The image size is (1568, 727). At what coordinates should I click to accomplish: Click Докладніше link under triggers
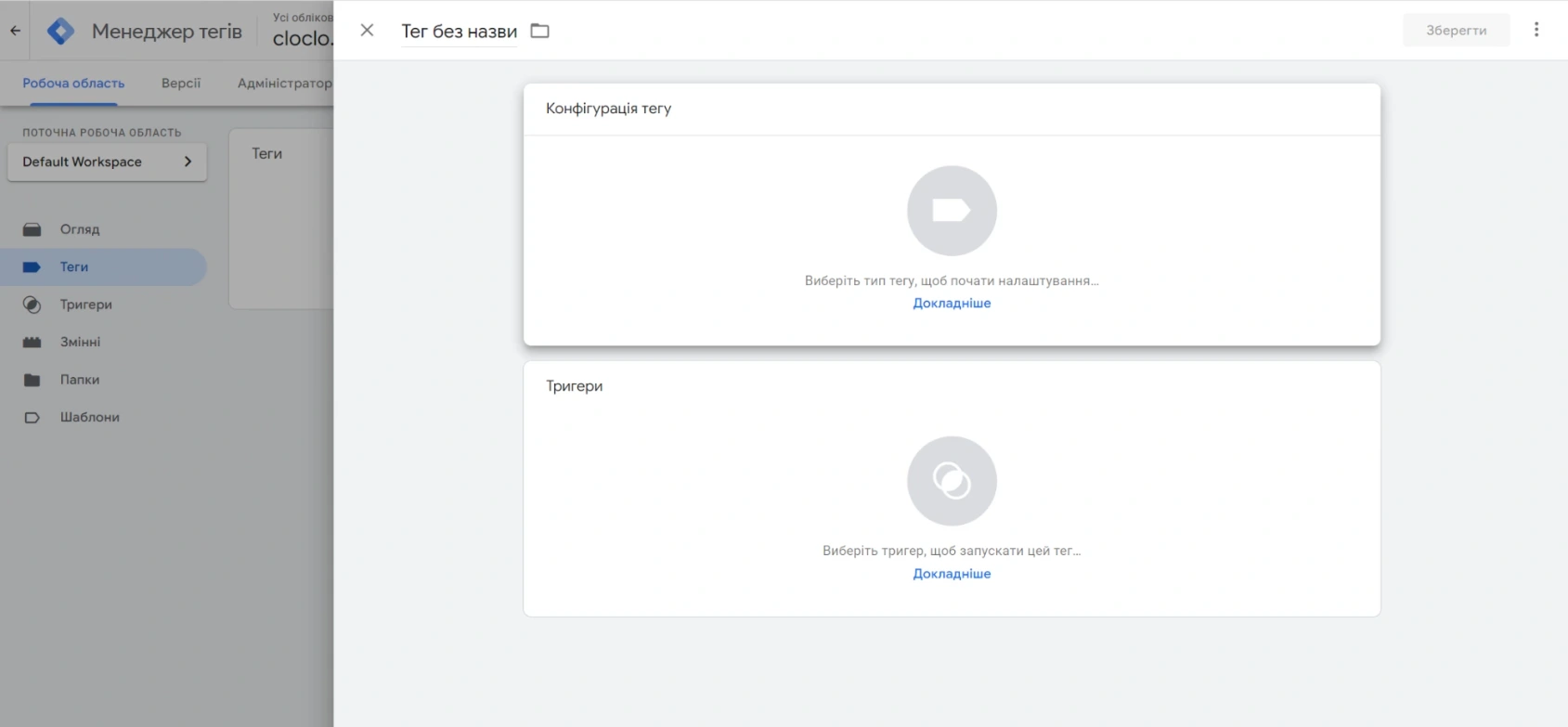(x=952, y=574)
